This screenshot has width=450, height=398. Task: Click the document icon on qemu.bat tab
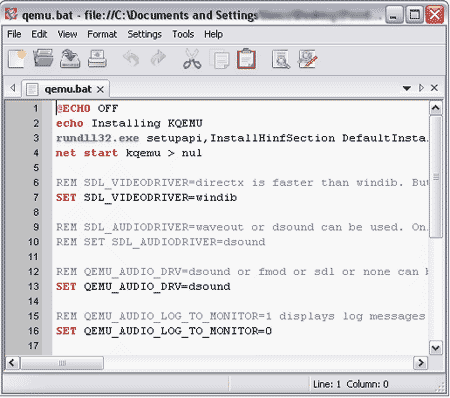[x=32, y=89]
